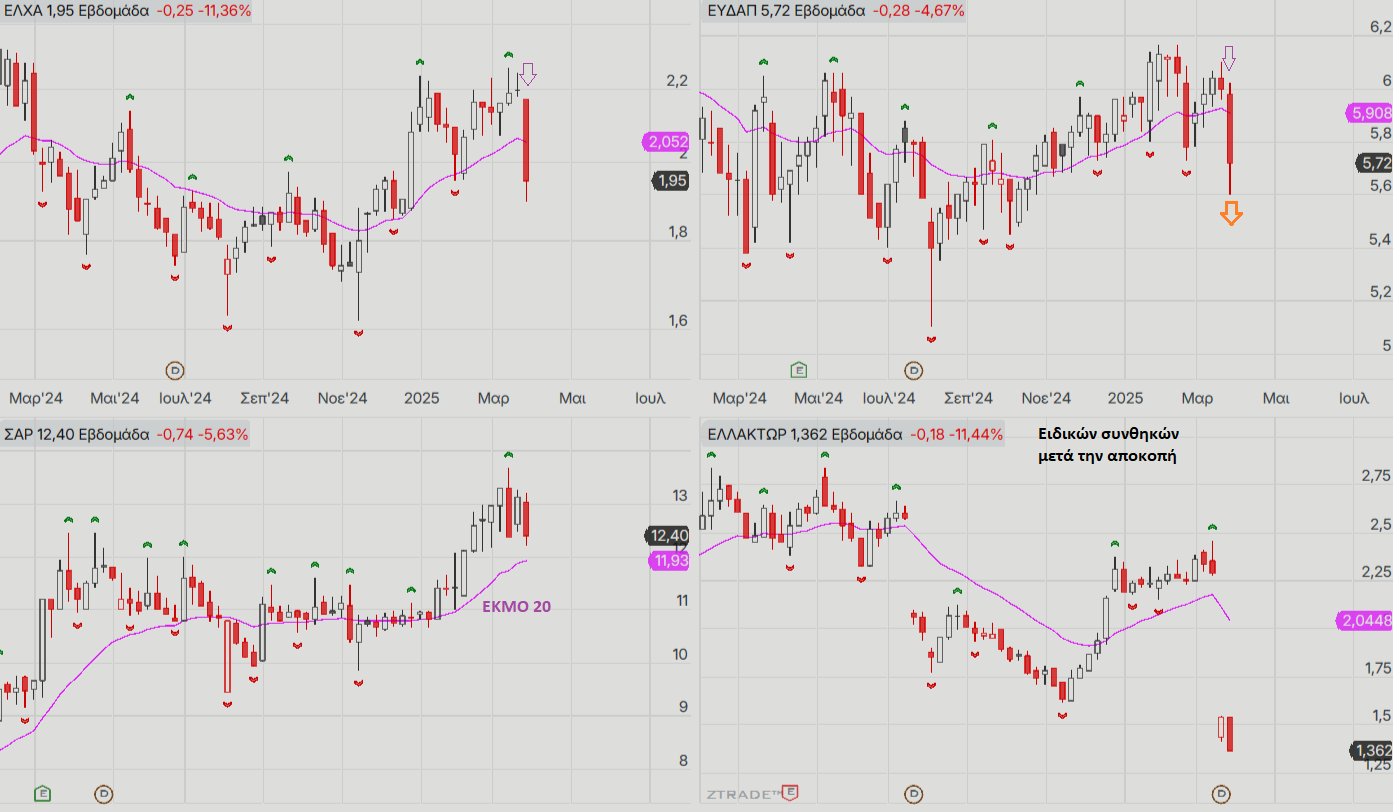Screen dimensions: 1393x812
Task: Click the 1,6 level on ΕΛΧΑ price axis
Action: click(677, 320)
